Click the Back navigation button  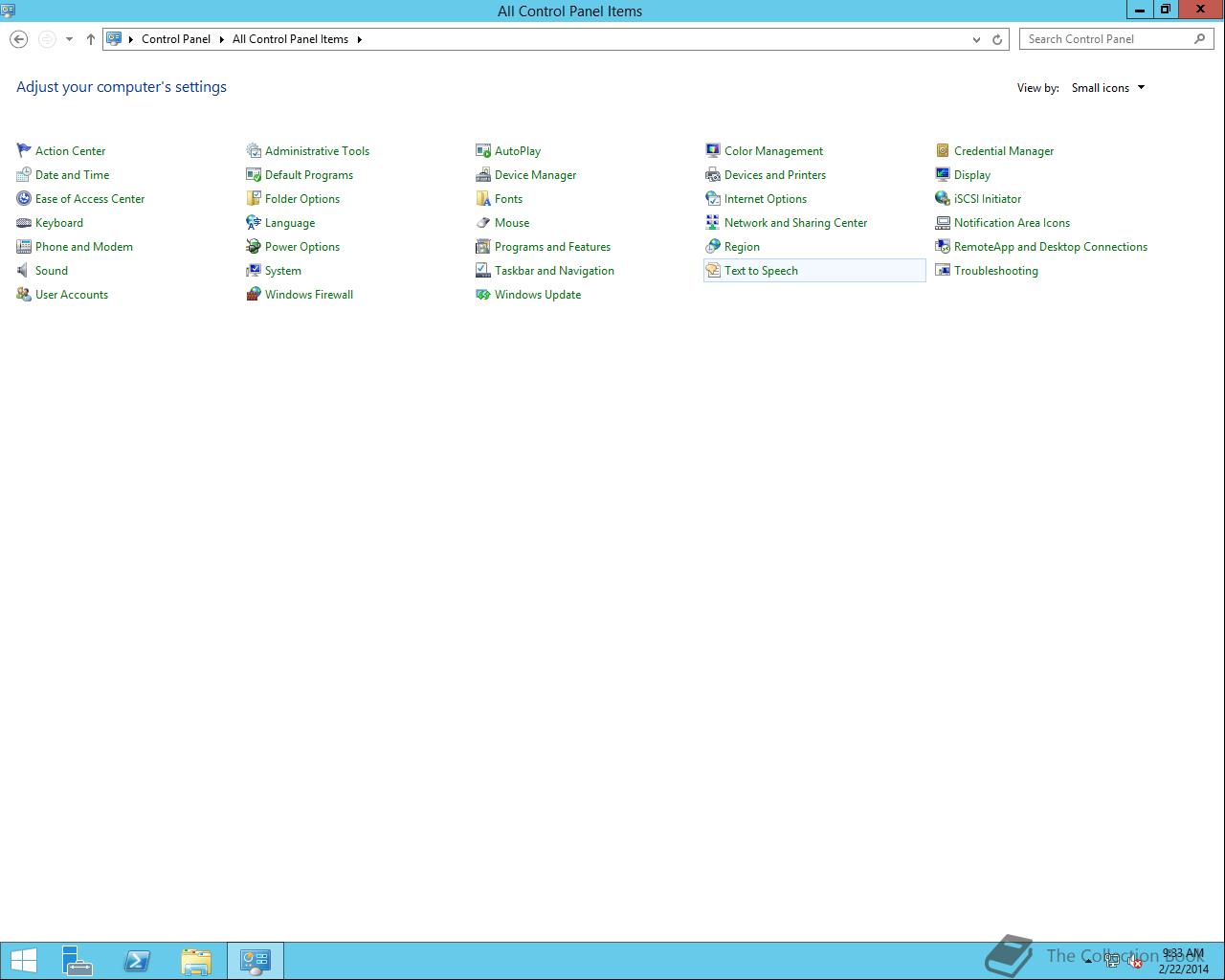click(18, 39)
